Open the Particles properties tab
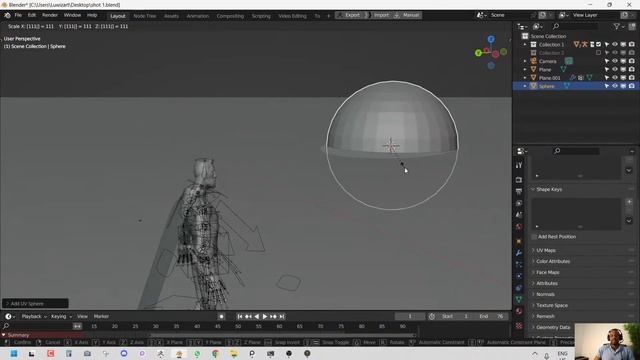 pos(519,264)
